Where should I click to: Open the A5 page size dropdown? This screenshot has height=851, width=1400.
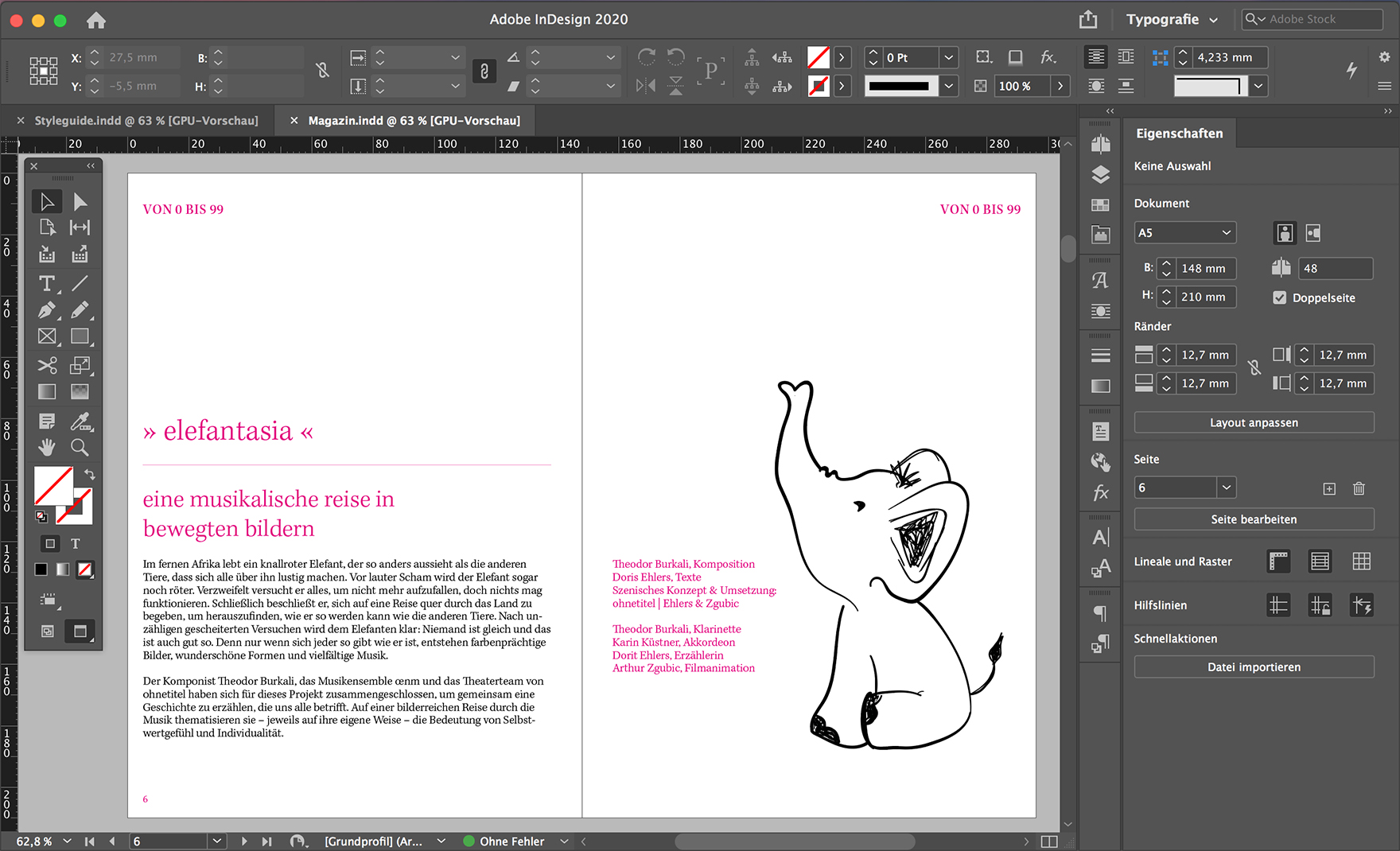[1184, 233]
